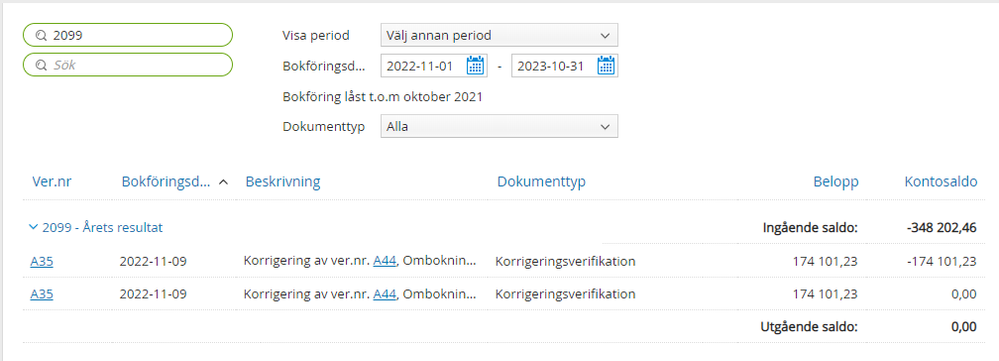
Task: Open linked voucher A44 in second row description
Action: click(384, 294)
